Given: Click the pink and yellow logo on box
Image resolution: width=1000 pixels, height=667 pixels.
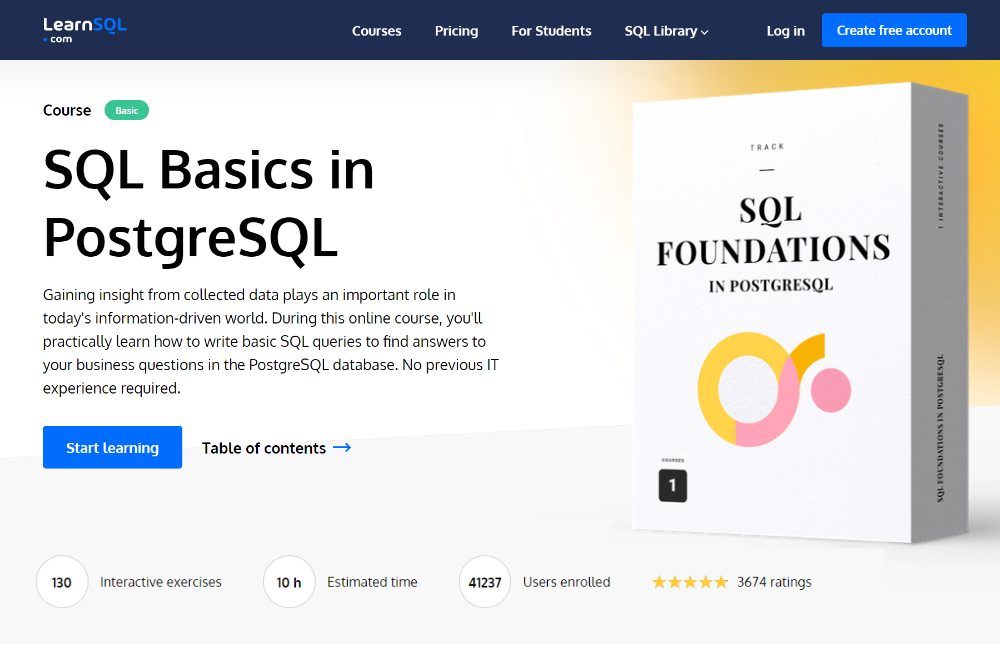Looking at the screenshot, I should pos(774,389).
